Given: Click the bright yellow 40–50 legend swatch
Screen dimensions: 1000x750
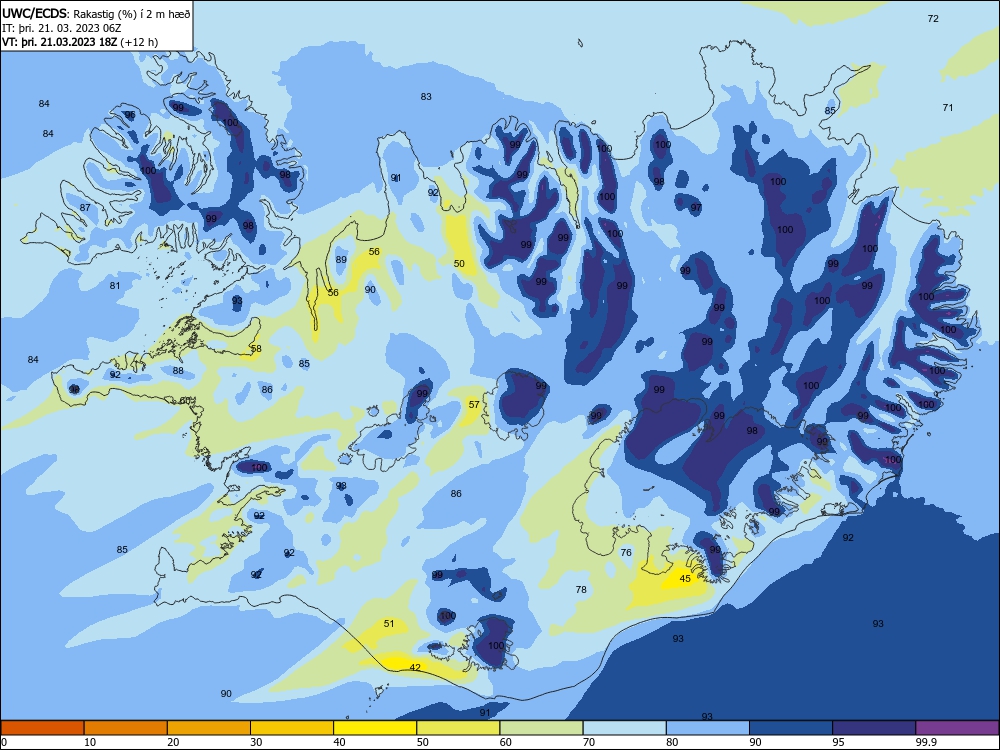Looking at the screenshot, I should (375, 728).
